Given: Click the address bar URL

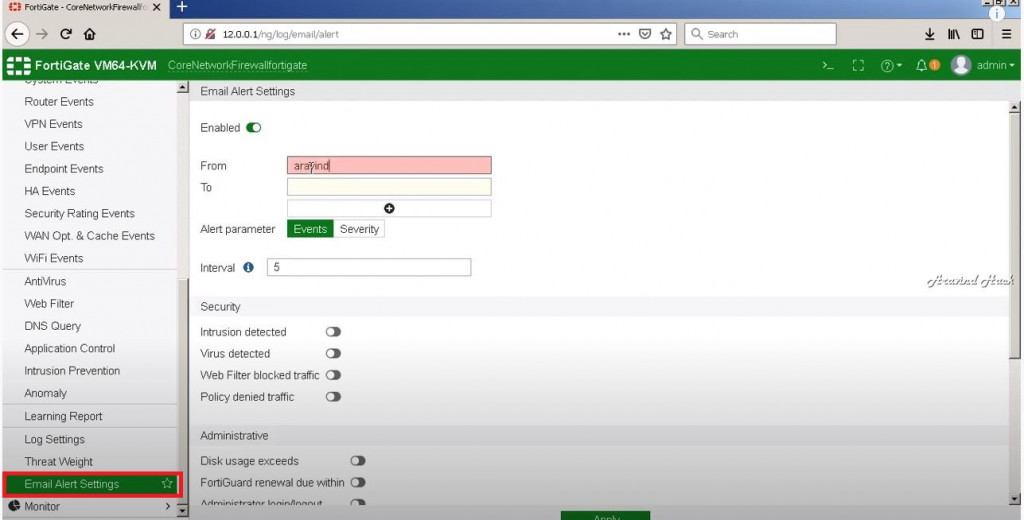Looking at the screenshot, I should [280, 34].
